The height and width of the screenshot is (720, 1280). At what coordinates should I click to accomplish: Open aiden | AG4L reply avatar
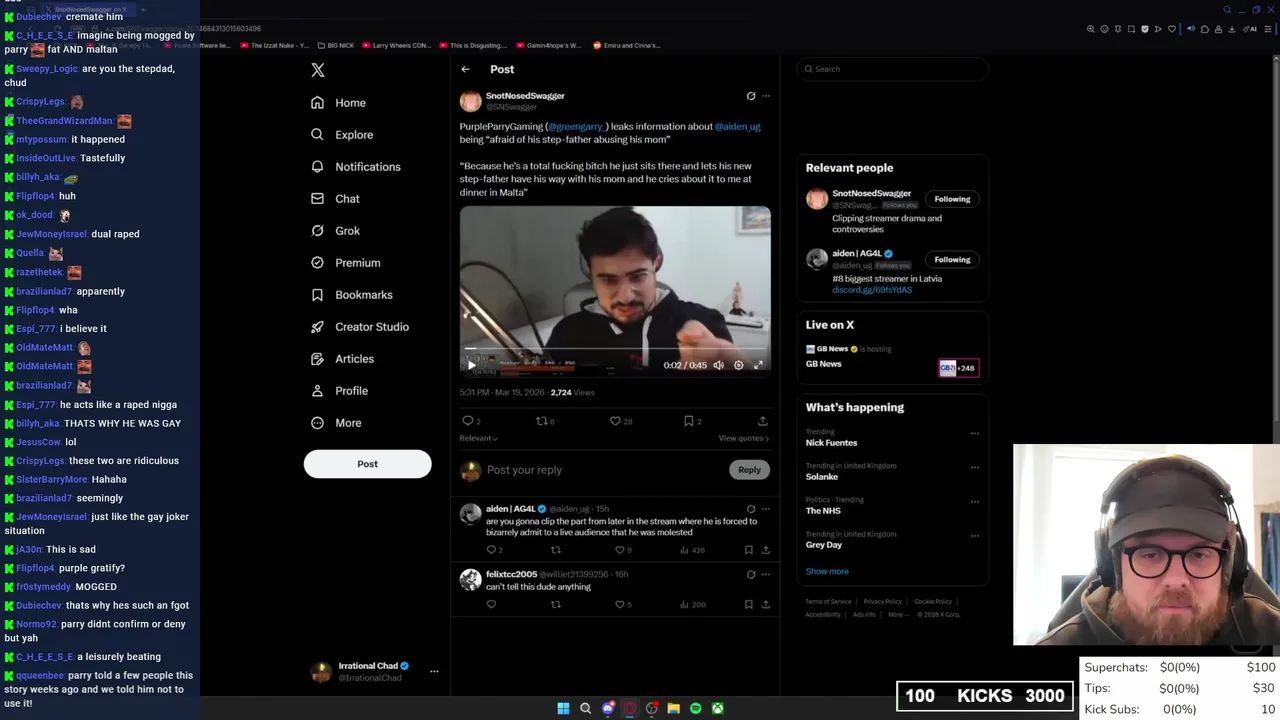pos(470,514)
